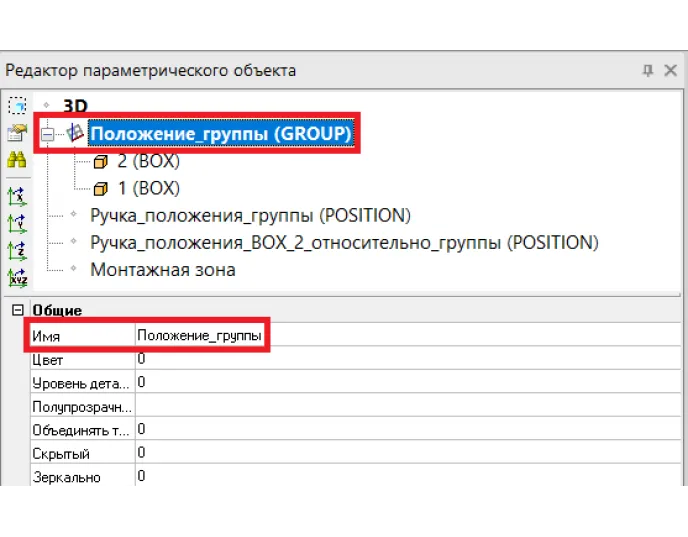Select the Y axis move tool
The height and width of the screenshot is (537, 688).
click(17, 224)
